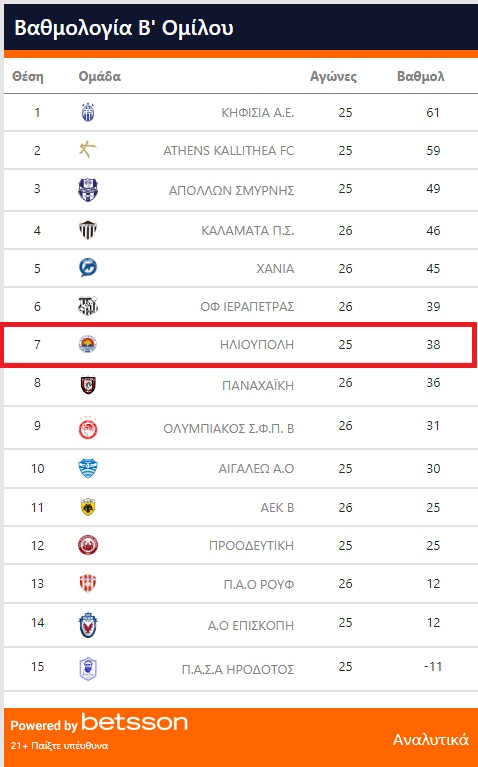Select the ΟΦ ΙΕΡΑΠΕΤΡΑΣ team badge
478x767 pixels.
(x=88, y=306)
